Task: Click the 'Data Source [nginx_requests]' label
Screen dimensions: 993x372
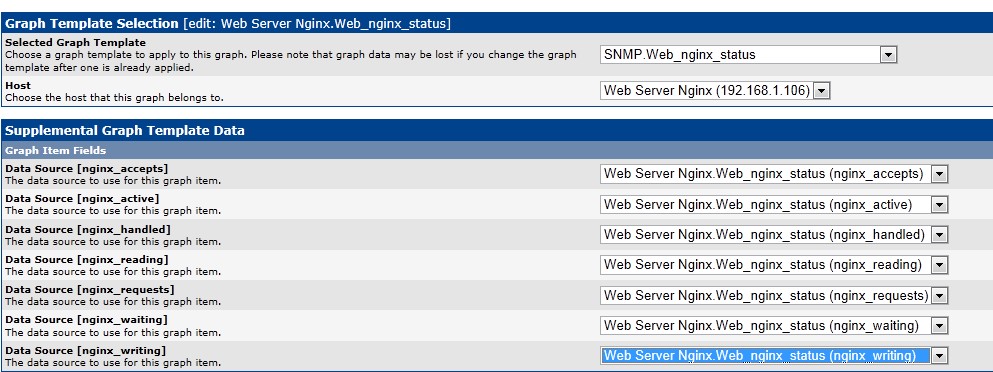Action: click(90, 290)
